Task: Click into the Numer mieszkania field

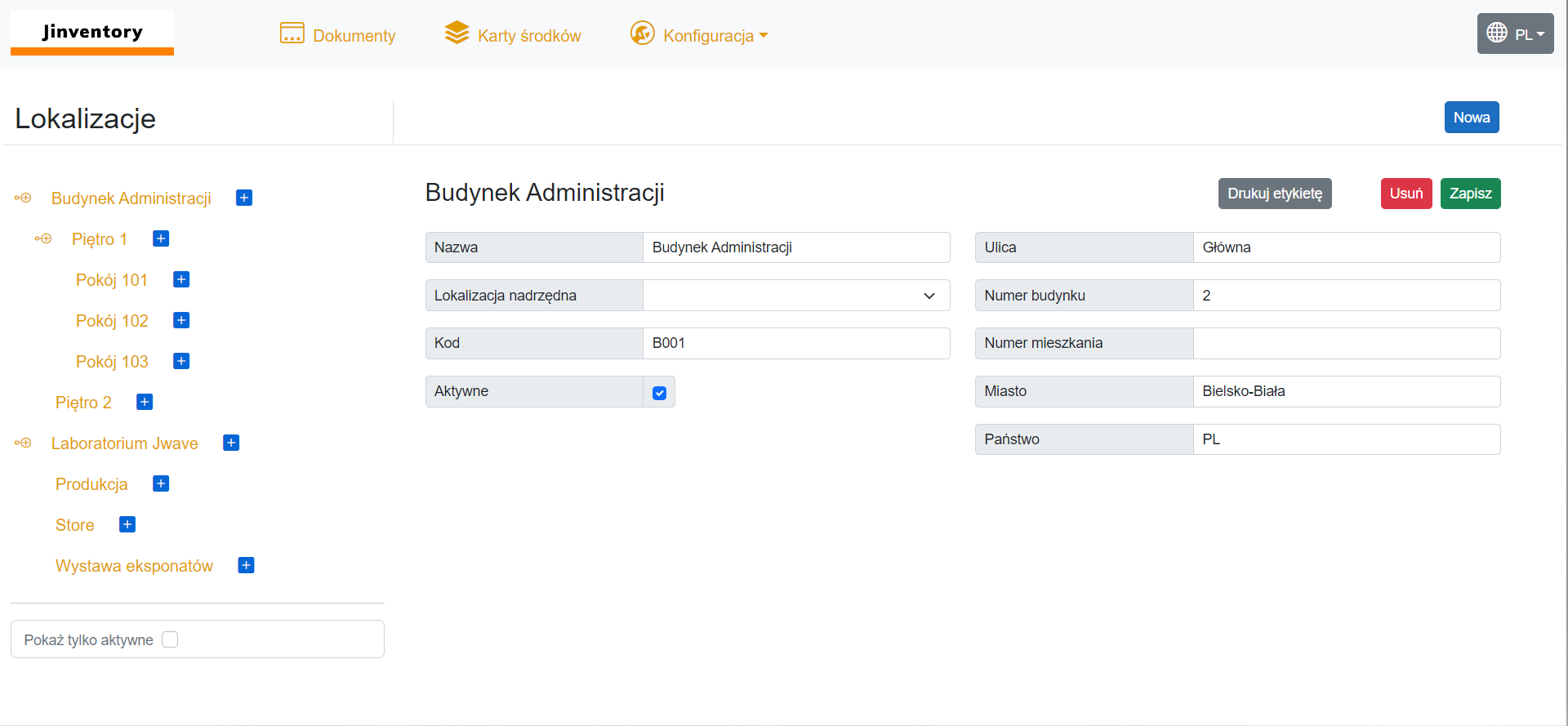Action: pos(1346,344)
